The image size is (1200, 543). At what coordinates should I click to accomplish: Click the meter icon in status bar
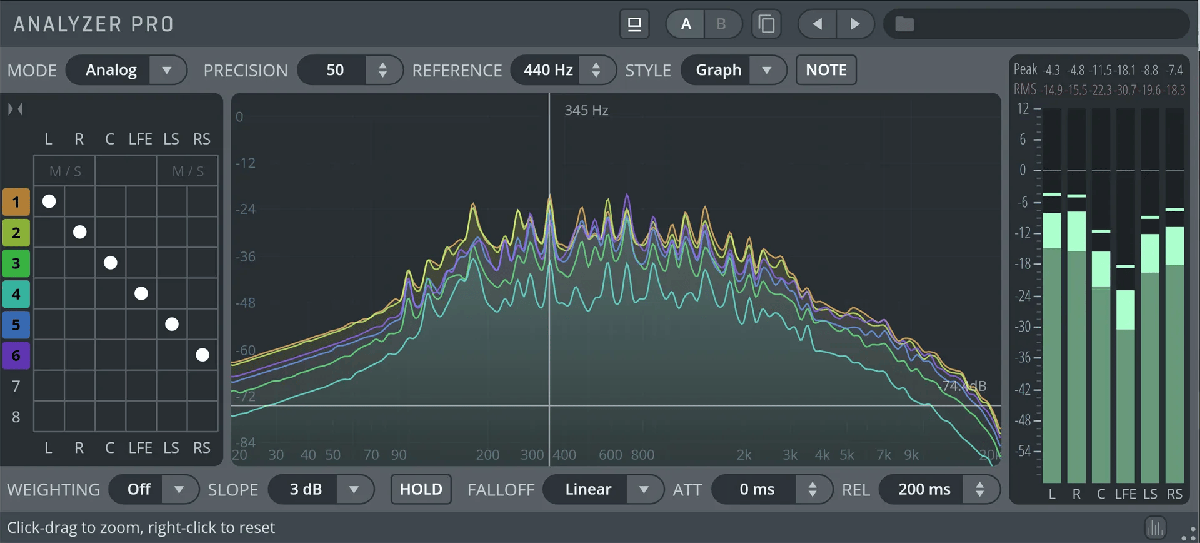click(x=1155, y=527)
